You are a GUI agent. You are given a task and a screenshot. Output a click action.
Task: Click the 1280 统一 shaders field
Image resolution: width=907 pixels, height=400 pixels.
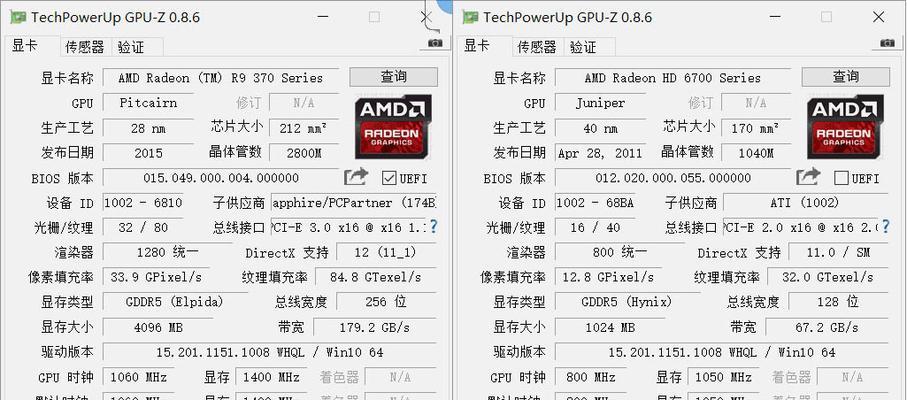click(167, 253)
